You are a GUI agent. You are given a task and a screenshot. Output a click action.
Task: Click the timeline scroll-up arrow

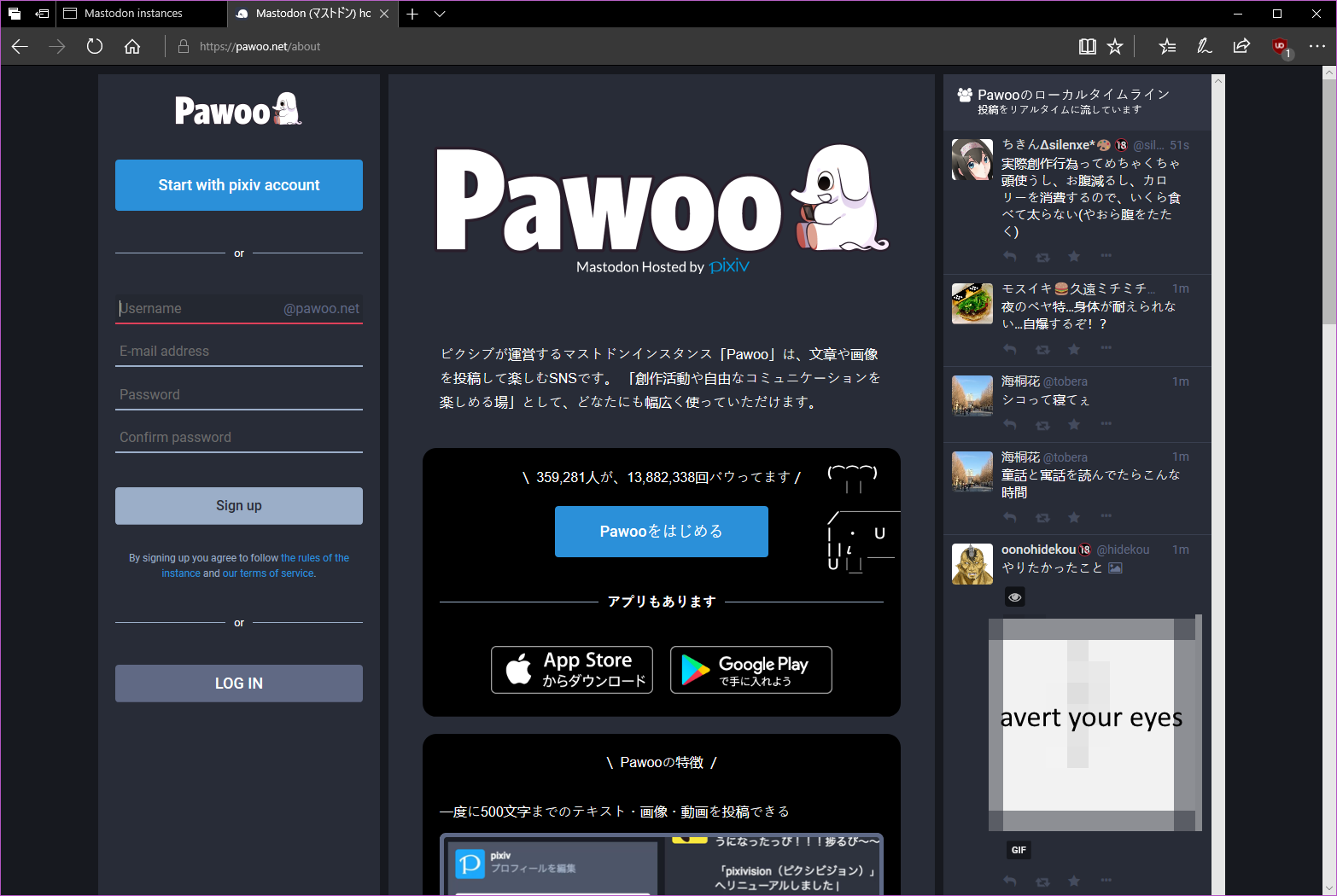point(1218,80)
